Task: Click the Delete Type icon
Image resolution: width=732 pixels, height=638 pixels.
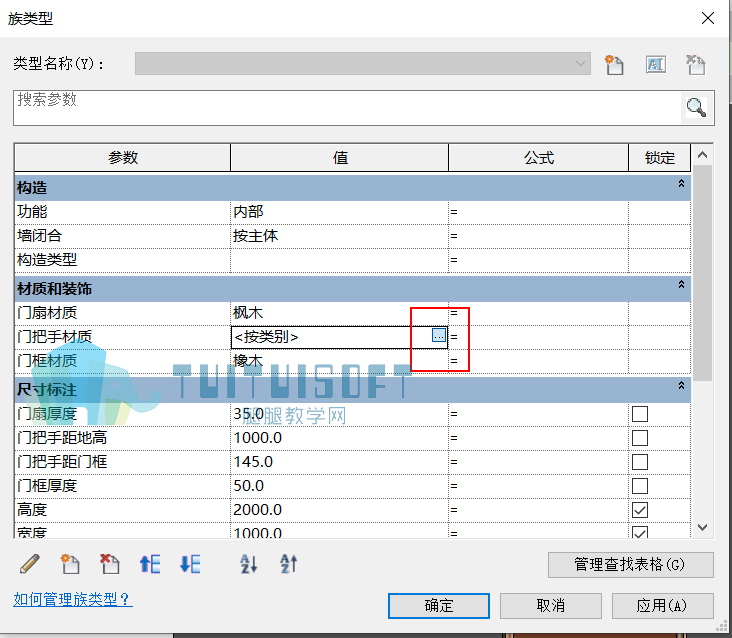Action: (x=696, y=64)
